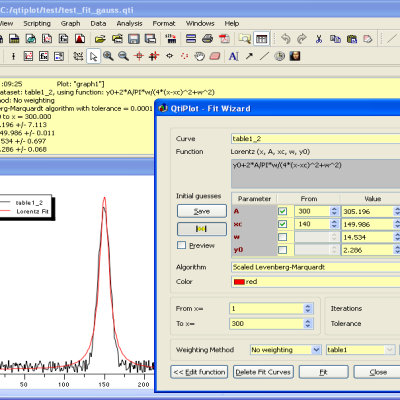
Task: Cut selection with scissors icon
Action: tap(319, 39)
